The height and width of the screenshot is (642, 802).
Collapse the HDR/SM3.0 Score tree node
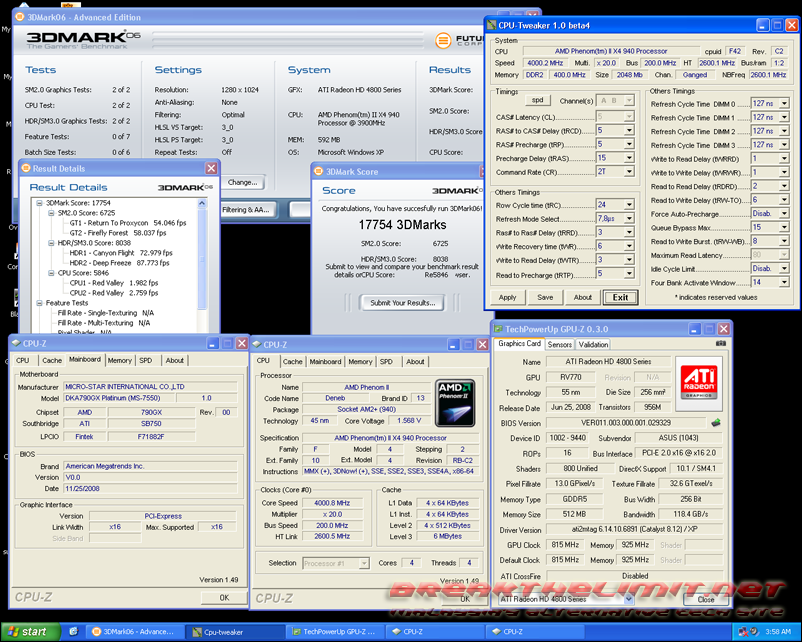51,243
